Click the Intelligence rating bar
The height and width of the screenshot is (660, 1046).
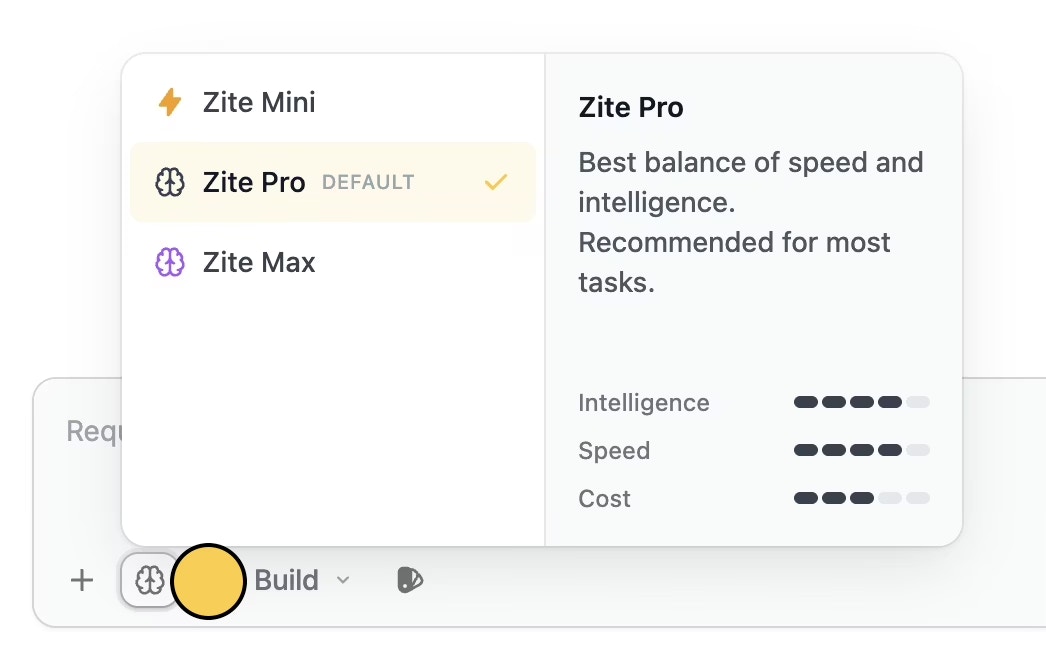click(x=861, y=402)
